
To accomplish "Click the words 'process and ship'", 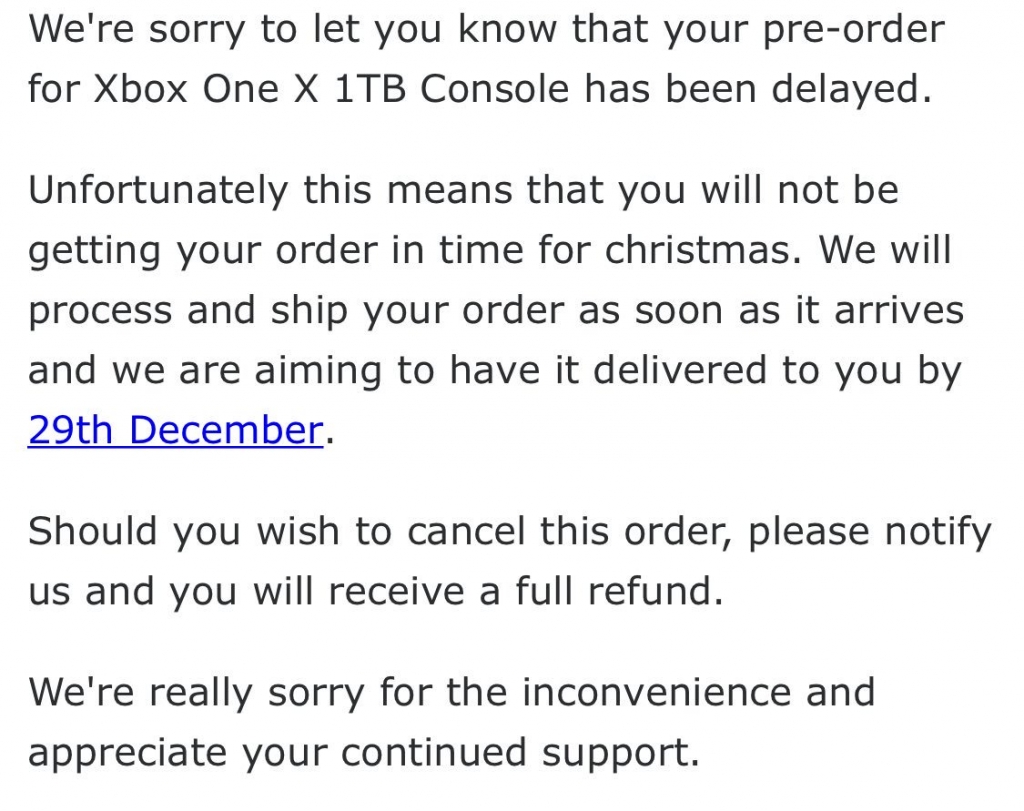I will (188, 311).
